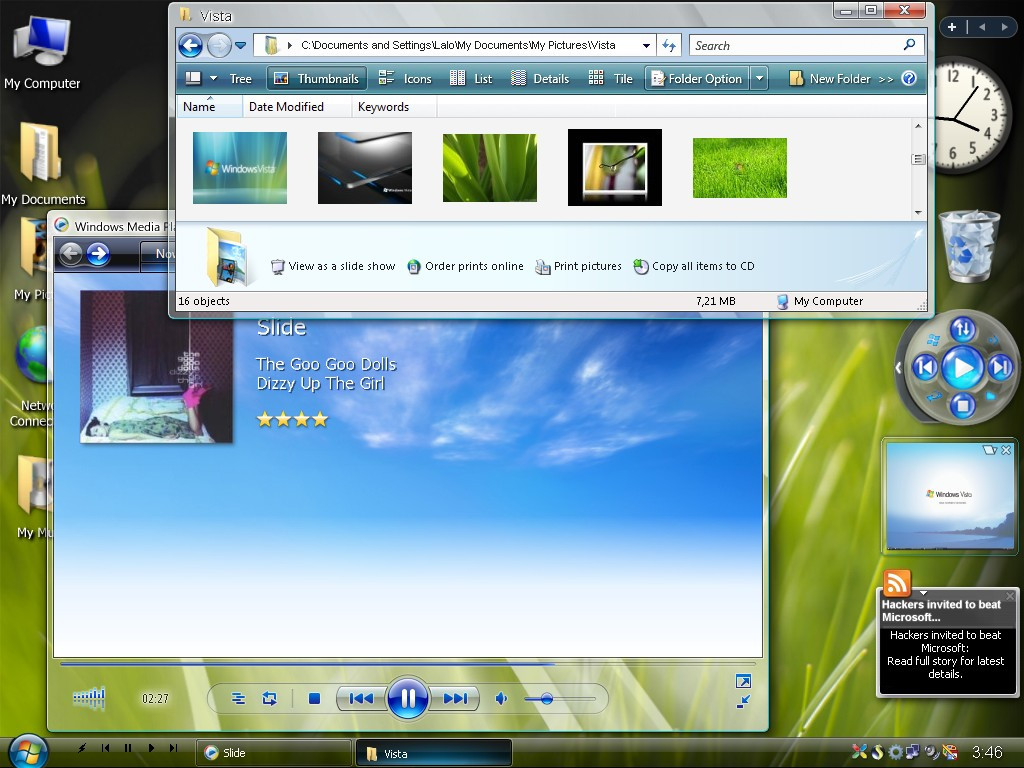The width and height of the screenshot is (1024, 768).
Task: Mute the Media Player sound
Action: [502, 699]
